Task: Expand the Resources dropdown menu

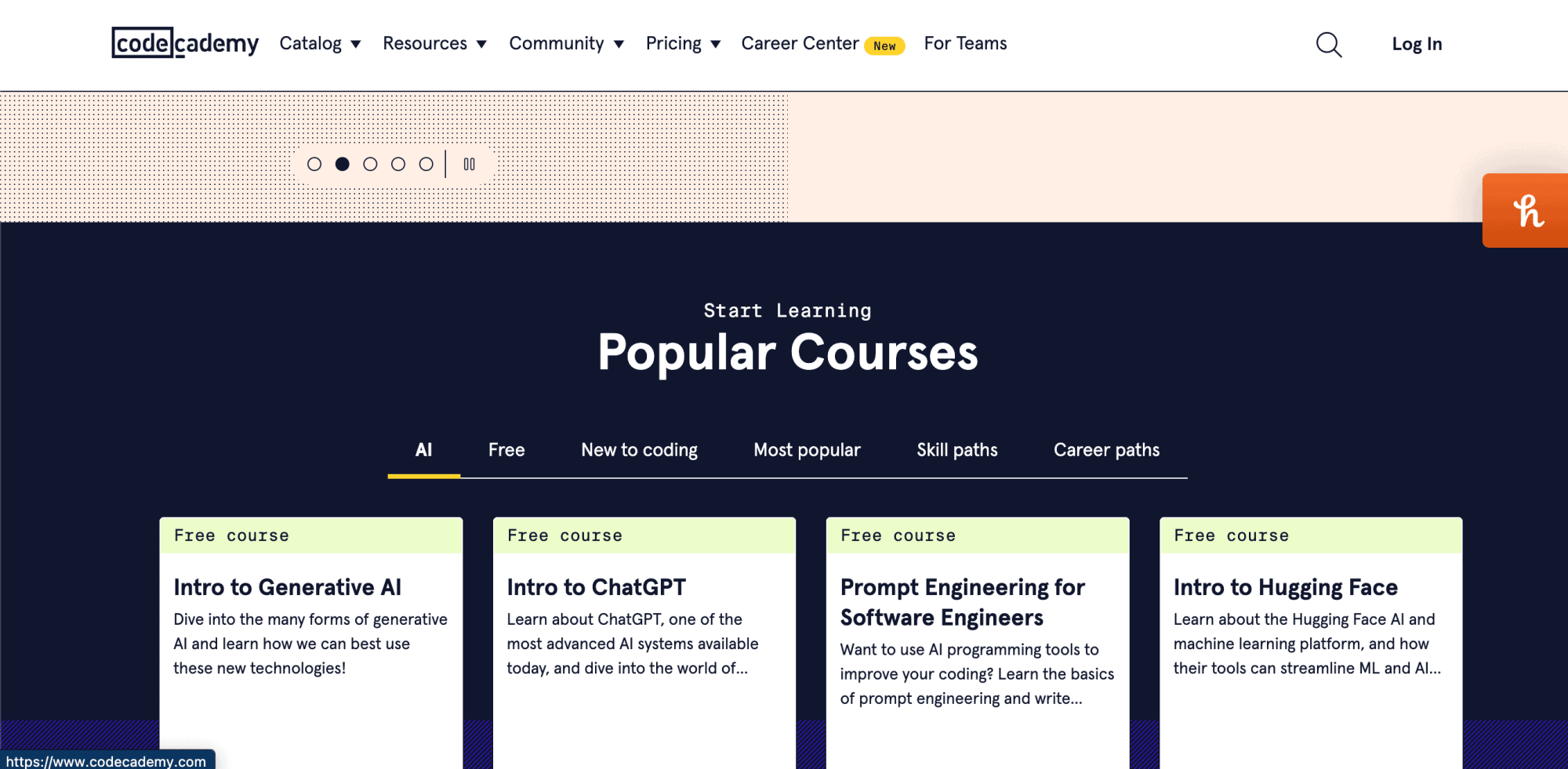Action: click(x=434, y=43)
